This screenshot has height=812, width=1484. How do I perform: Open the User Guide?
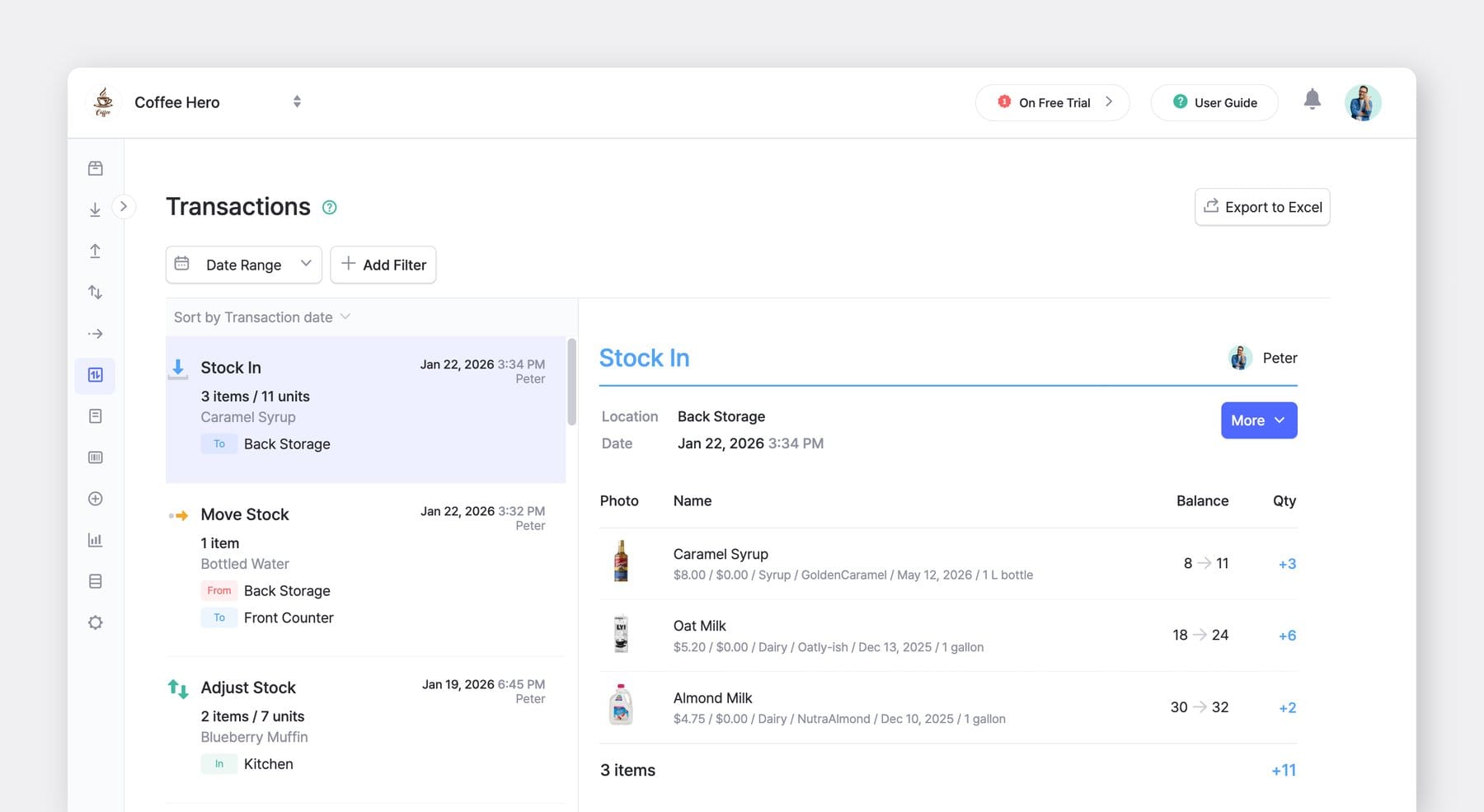tap(1214, 102)
